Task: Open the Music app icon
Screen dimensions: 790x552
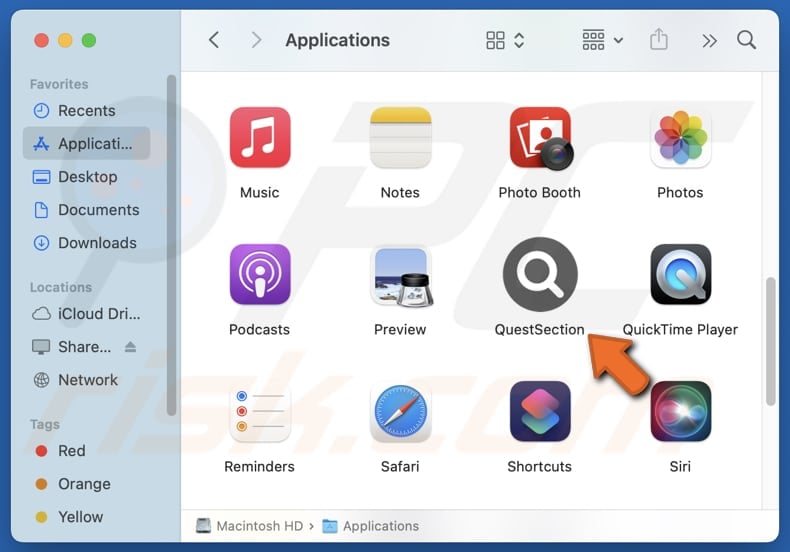Action: 259,137
